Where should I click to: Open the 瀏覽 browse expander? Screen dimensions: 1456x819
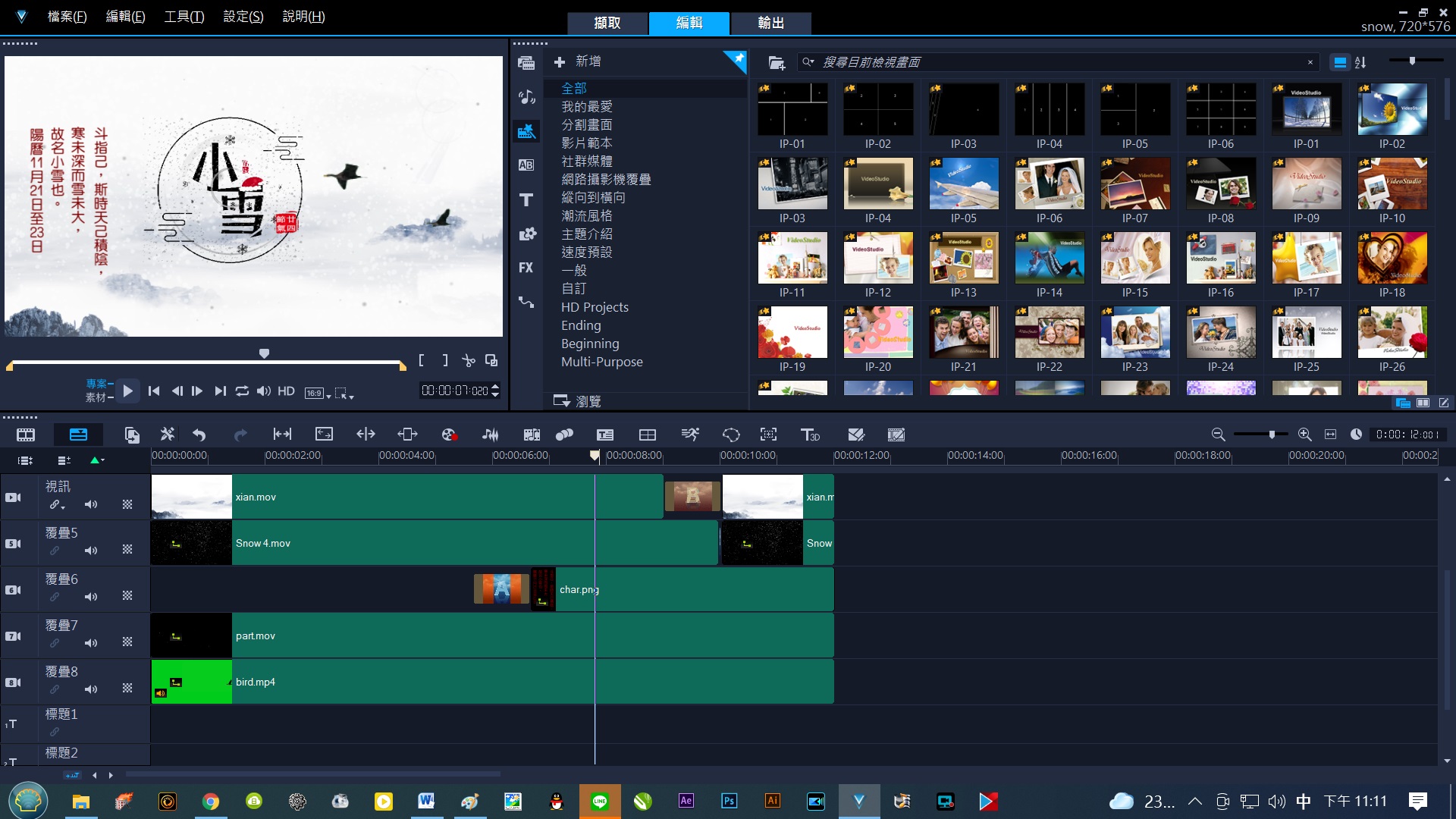click(577, 401)
